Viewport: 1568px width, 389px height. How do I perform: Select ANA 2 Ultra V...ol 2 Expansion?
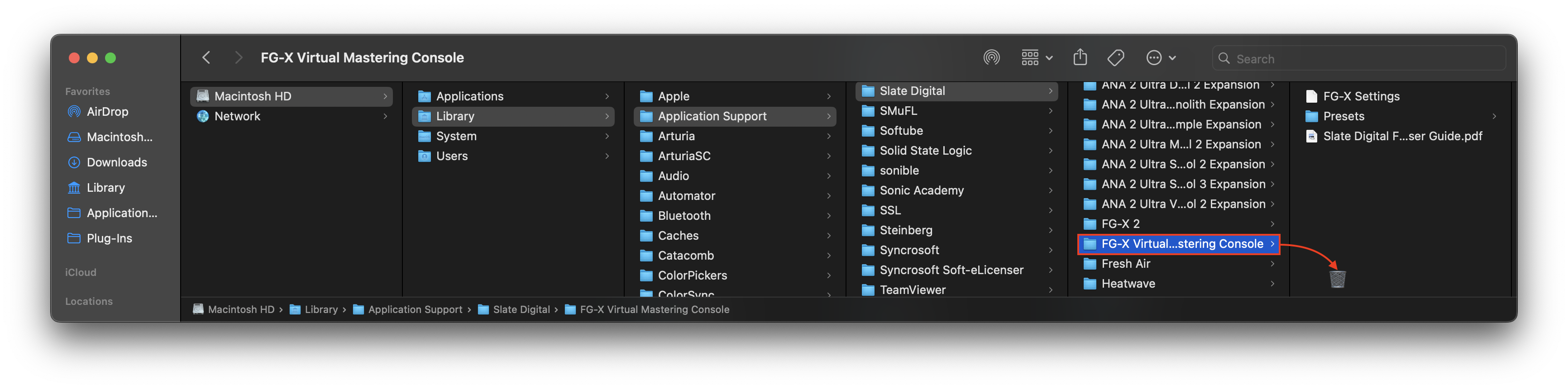(x=1178, y=204)
